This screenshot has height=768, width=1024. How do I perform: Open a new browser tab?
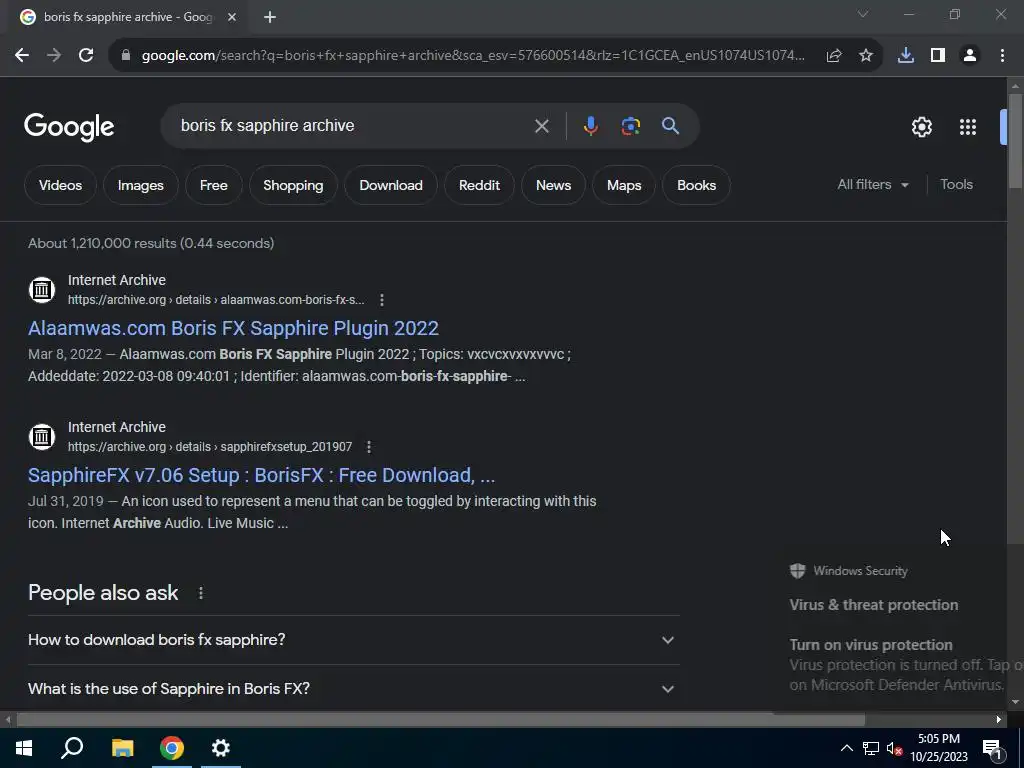tap(270, 17)
